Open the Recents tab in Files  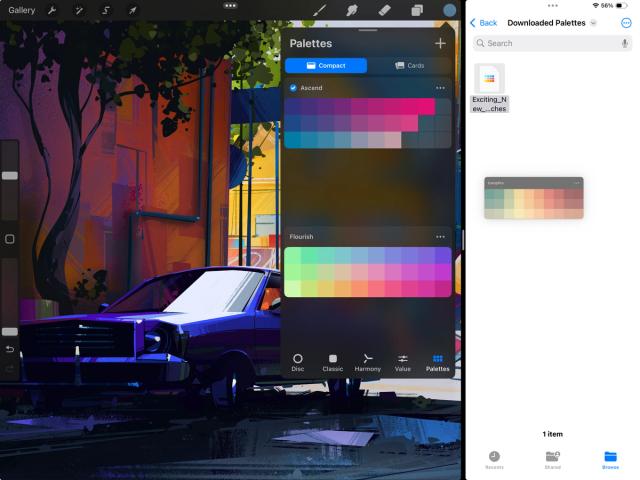point(494,460)
